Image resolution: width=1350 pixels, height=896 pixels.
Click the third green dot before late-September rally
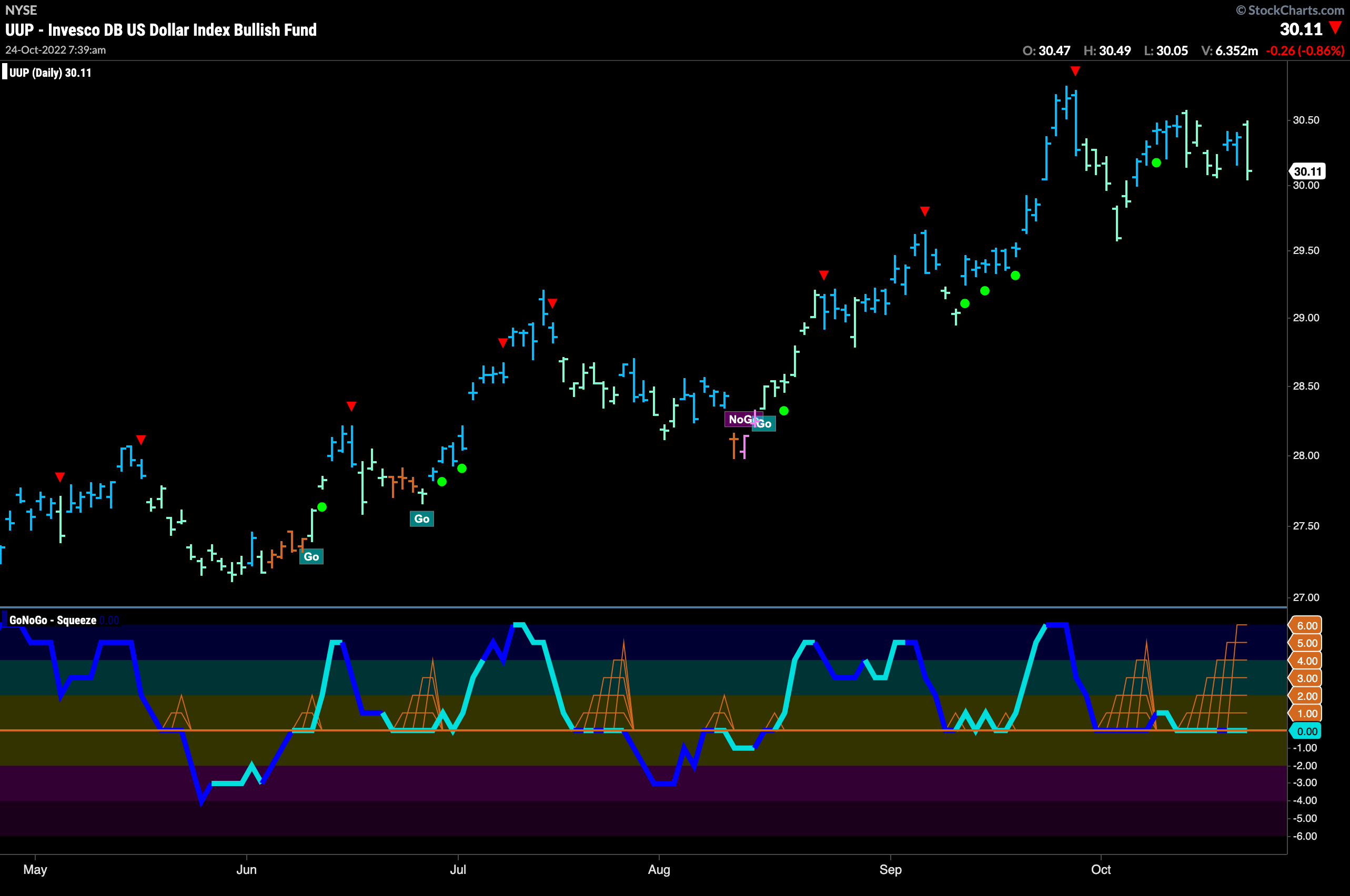coord(1015,276)
